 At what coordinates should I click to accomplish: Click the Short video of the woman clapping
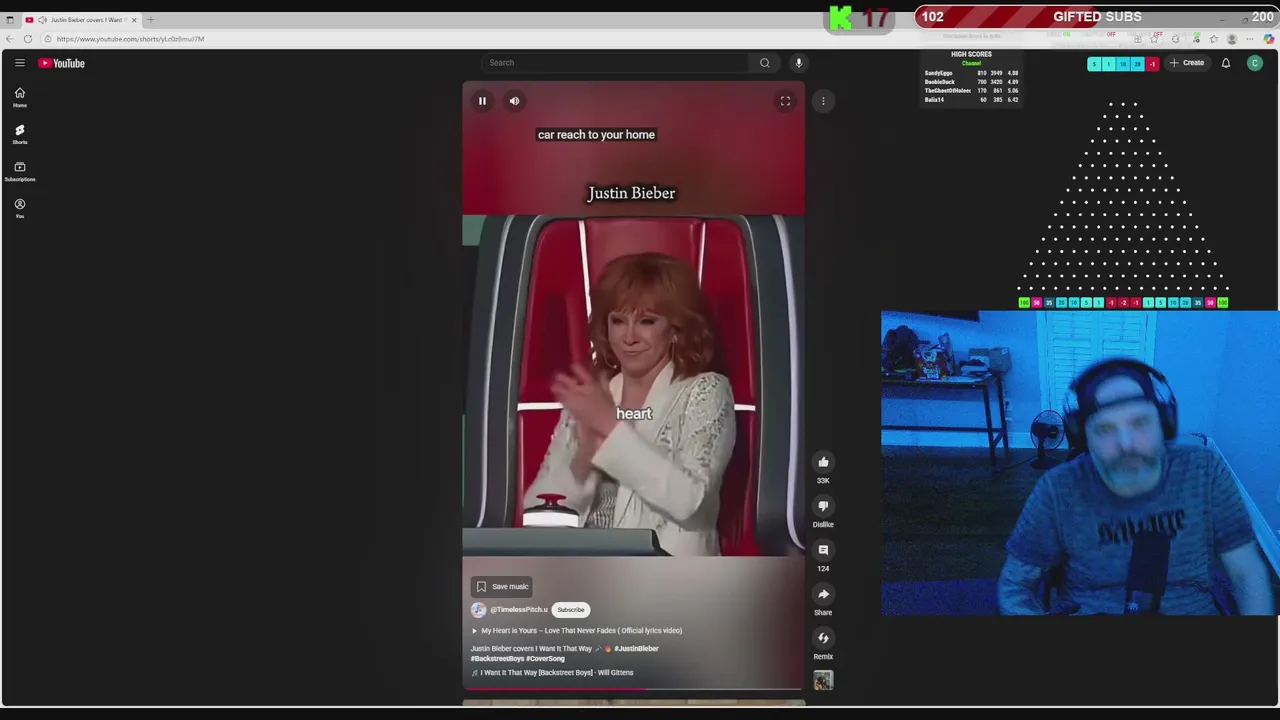point(633,385)
